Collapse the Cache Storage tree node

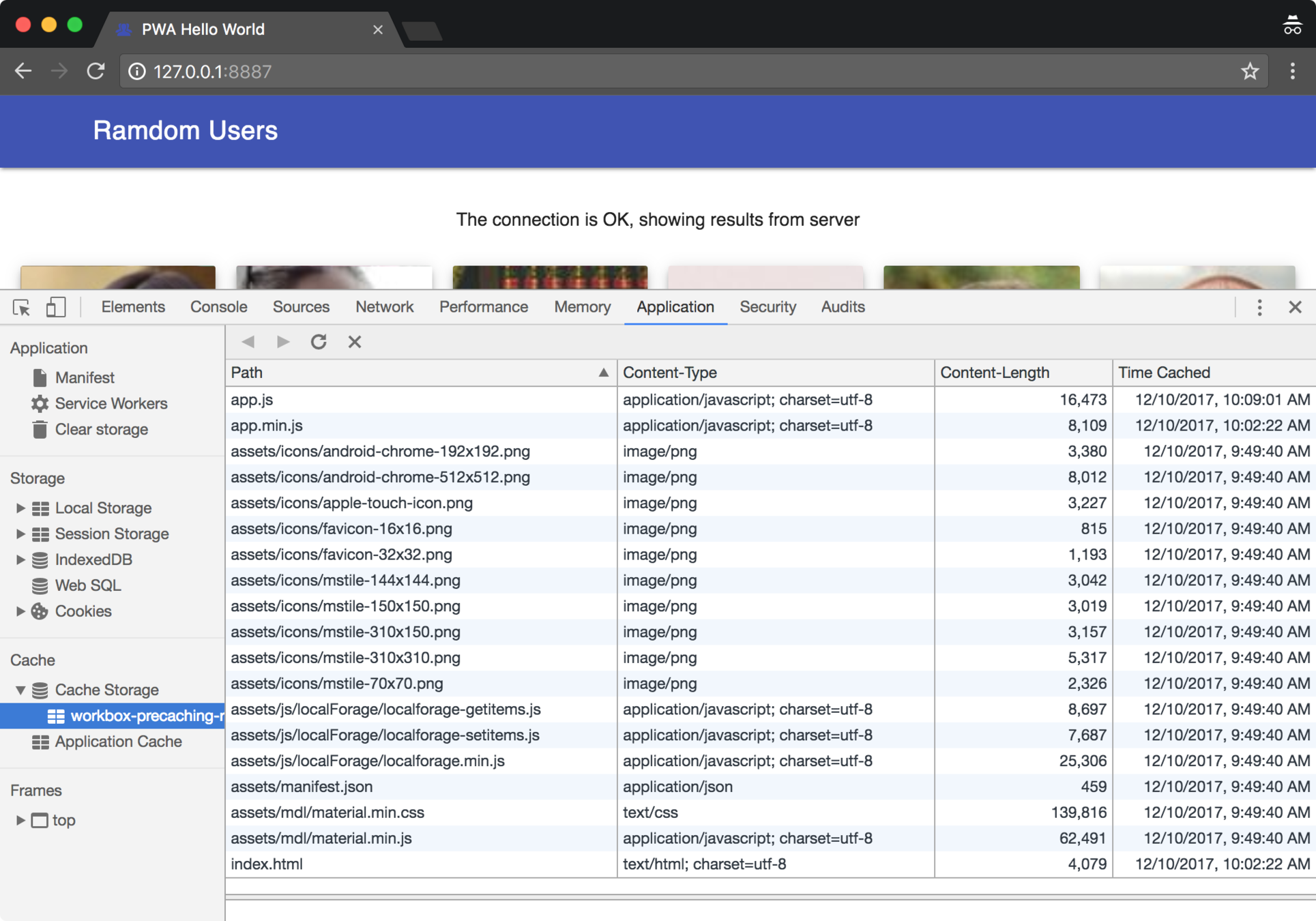point(20,690)
